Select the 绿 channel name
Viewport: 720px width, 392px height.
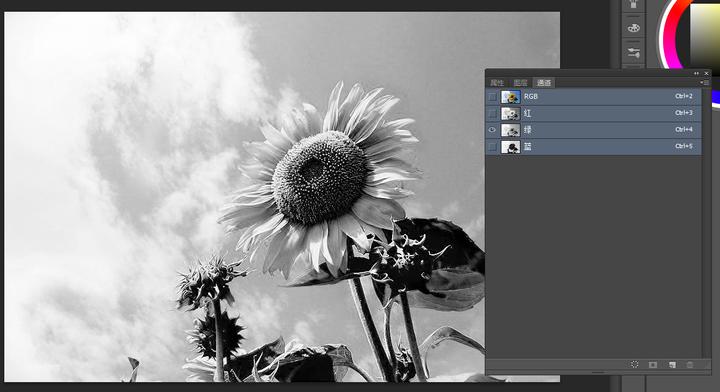(528, 130)
